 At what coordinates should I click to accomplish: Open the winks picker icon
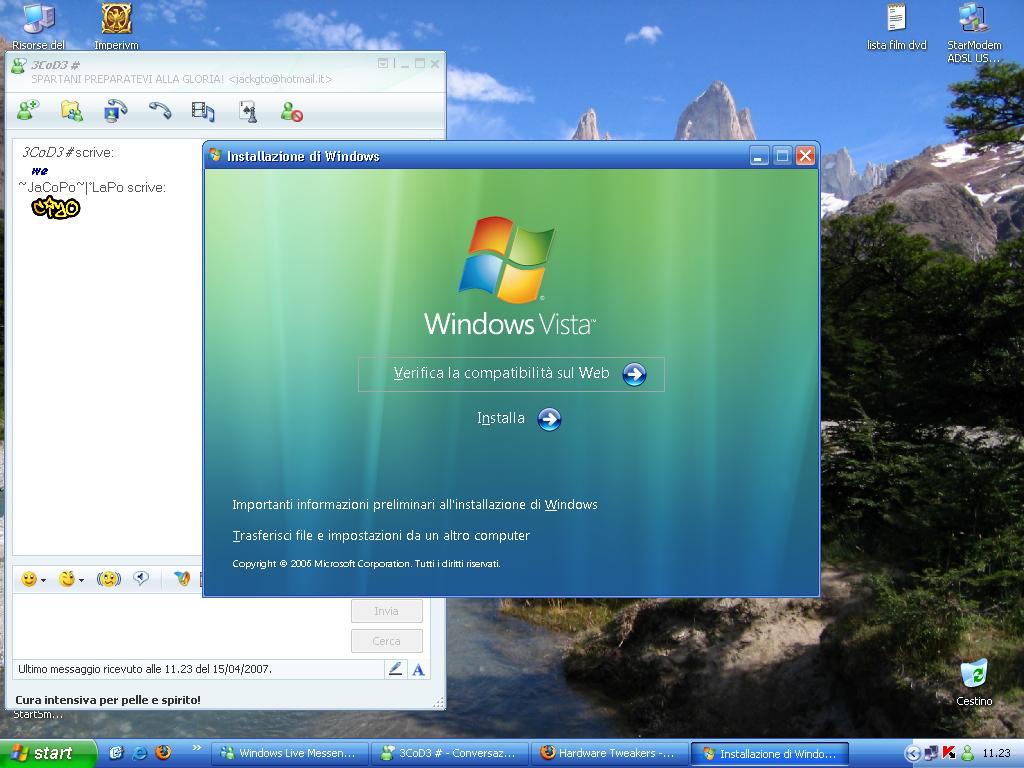(x=67, y=579)
